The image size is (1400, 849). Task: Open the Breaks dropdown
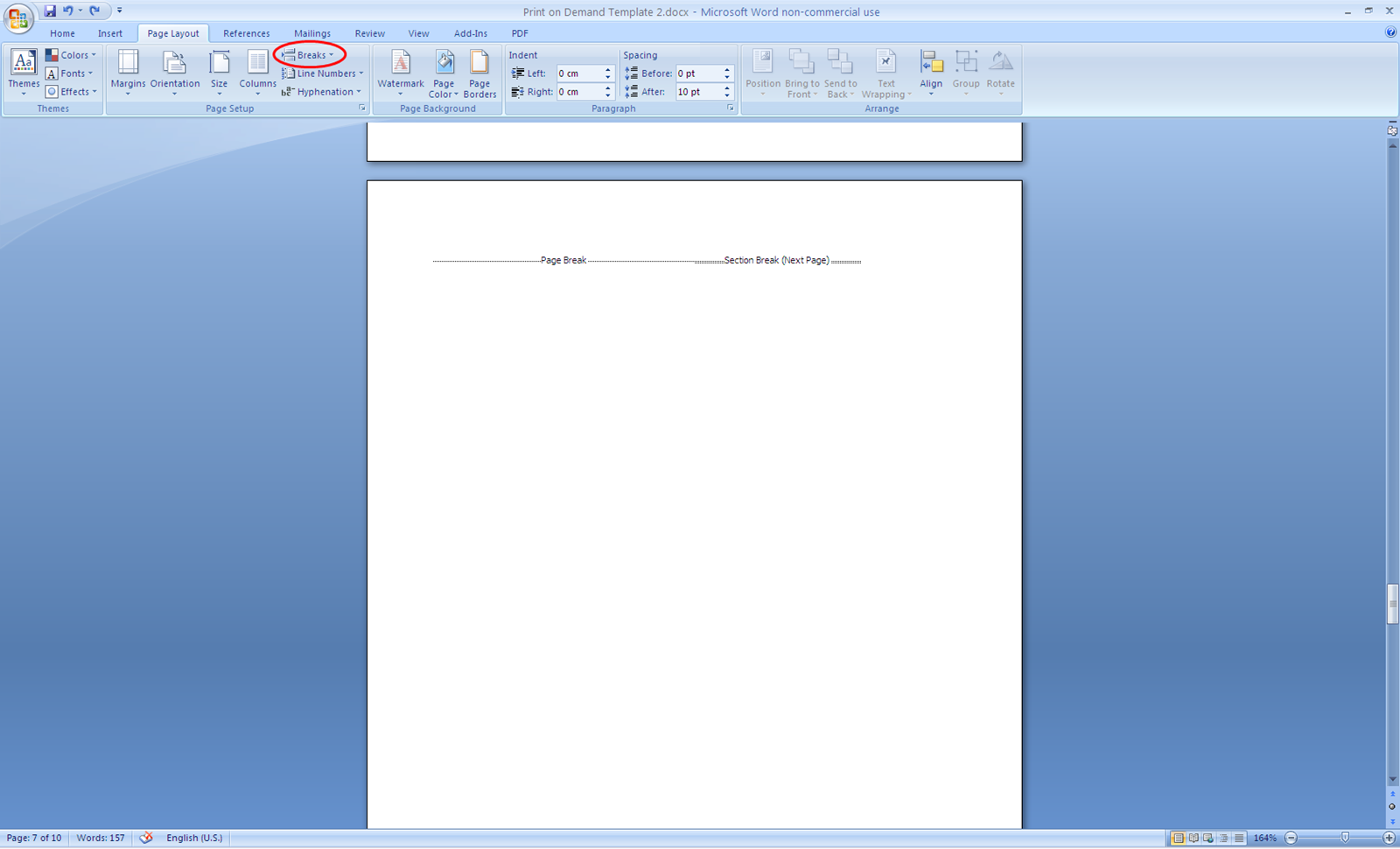pos(310,54)
